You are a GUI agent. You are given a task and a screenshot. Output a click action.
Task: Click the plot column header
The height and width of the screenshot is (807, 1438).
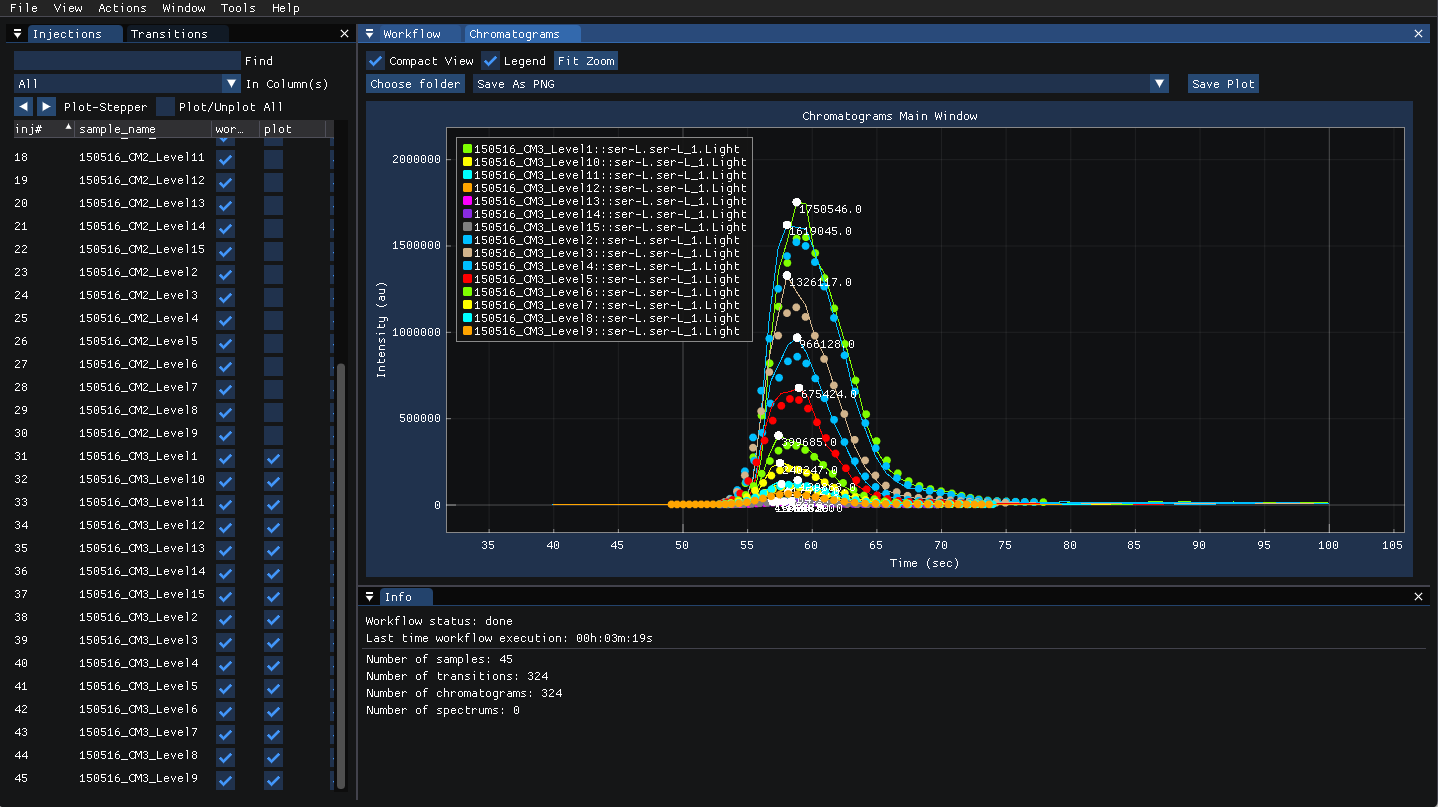[x=293, y=129]
